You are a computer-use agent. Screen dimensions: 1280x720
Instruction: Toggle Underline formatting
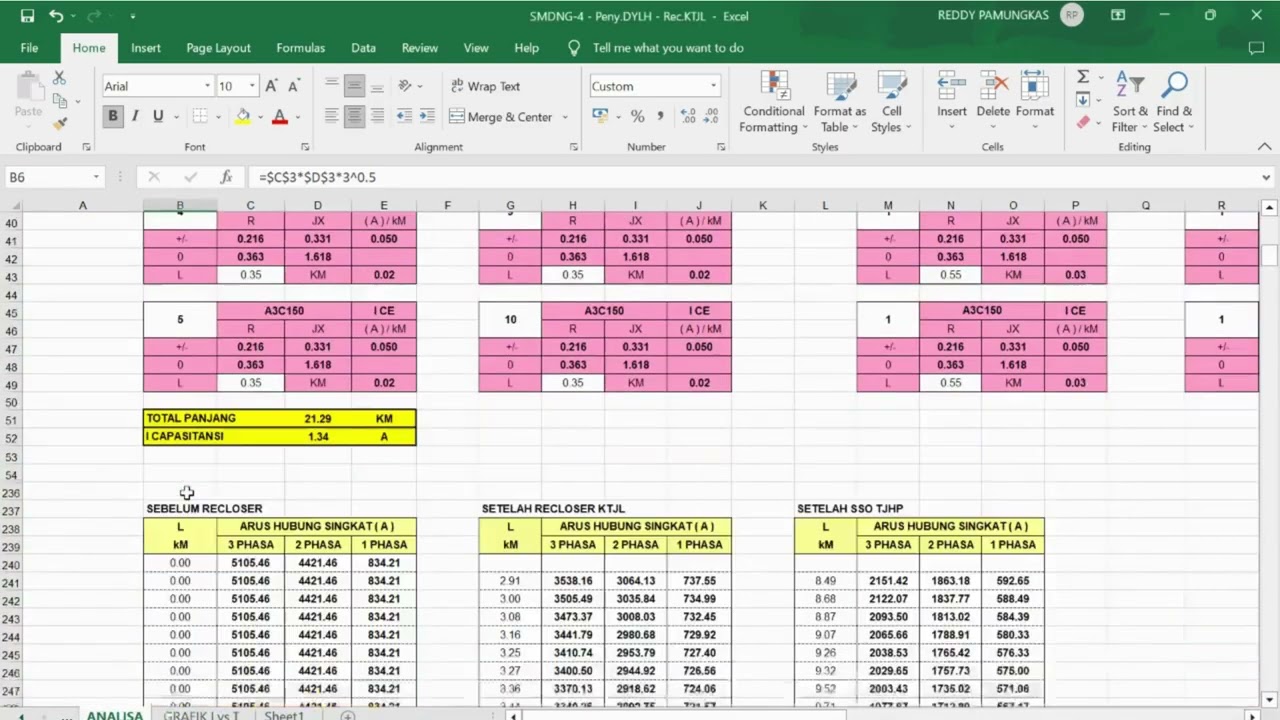[158, 116]
